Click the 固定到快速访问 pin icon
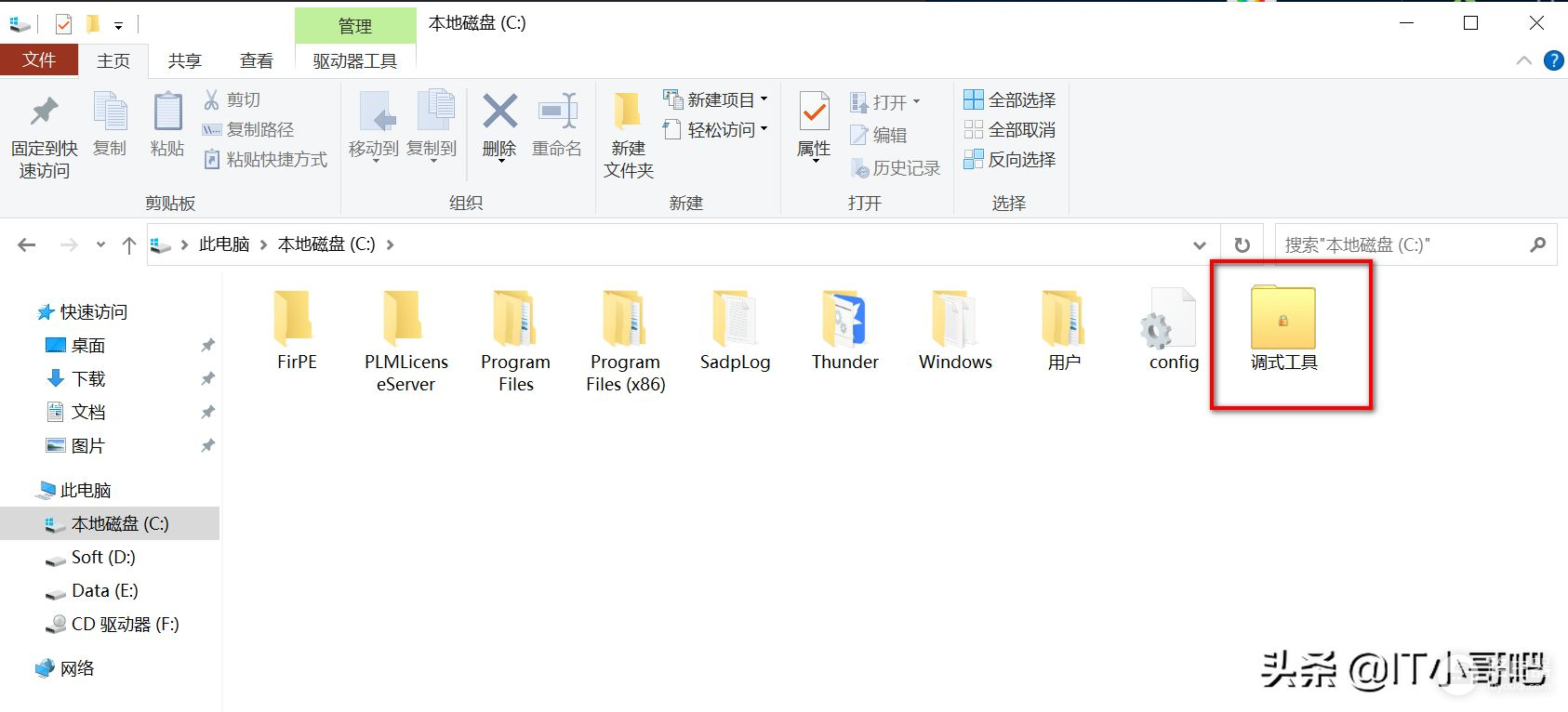Viewport: 1568px width, 712px height. [x=44, y=113]
